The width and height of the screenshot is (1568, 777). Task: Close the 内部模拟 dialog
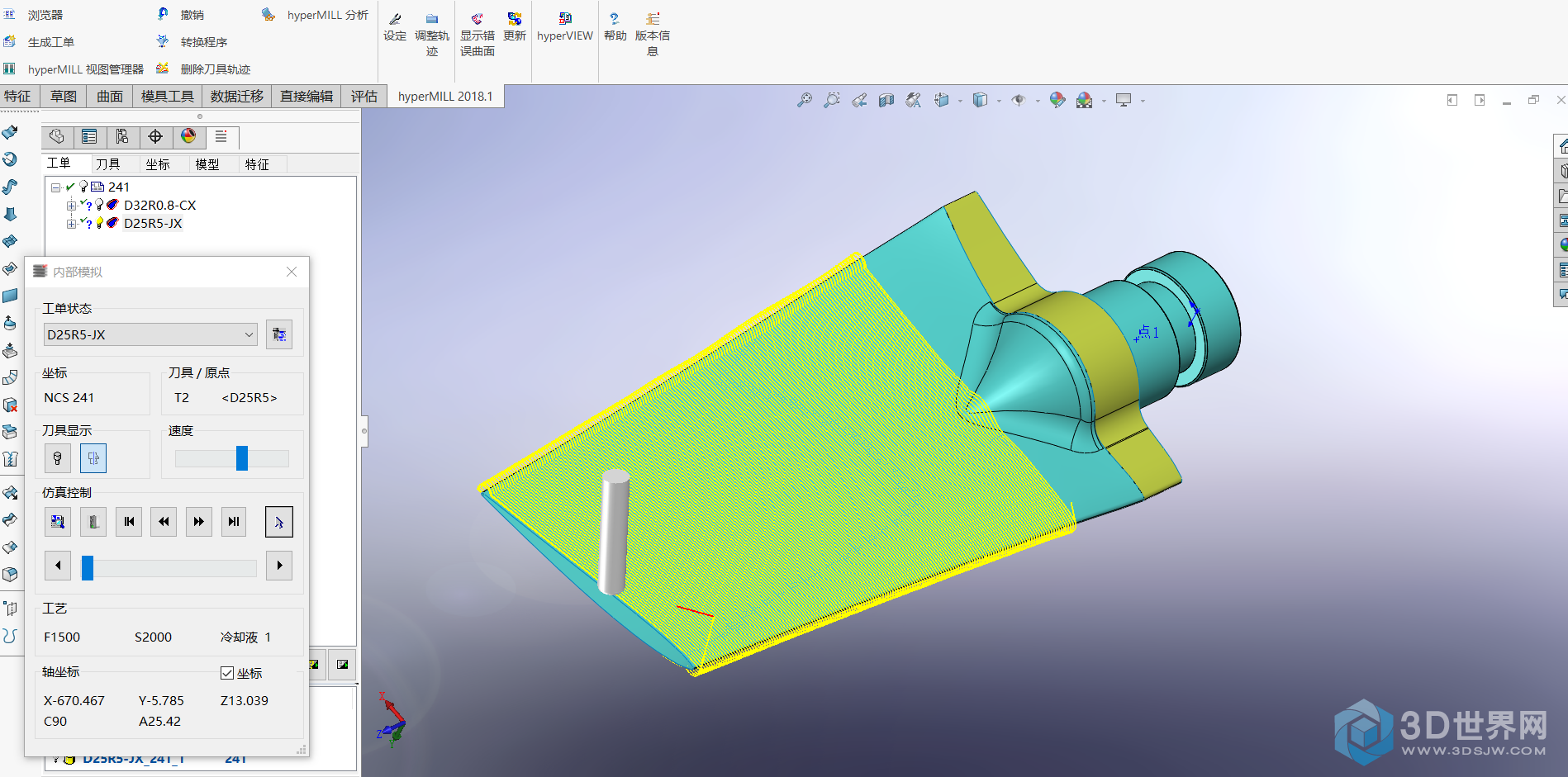tap(292, 272)
